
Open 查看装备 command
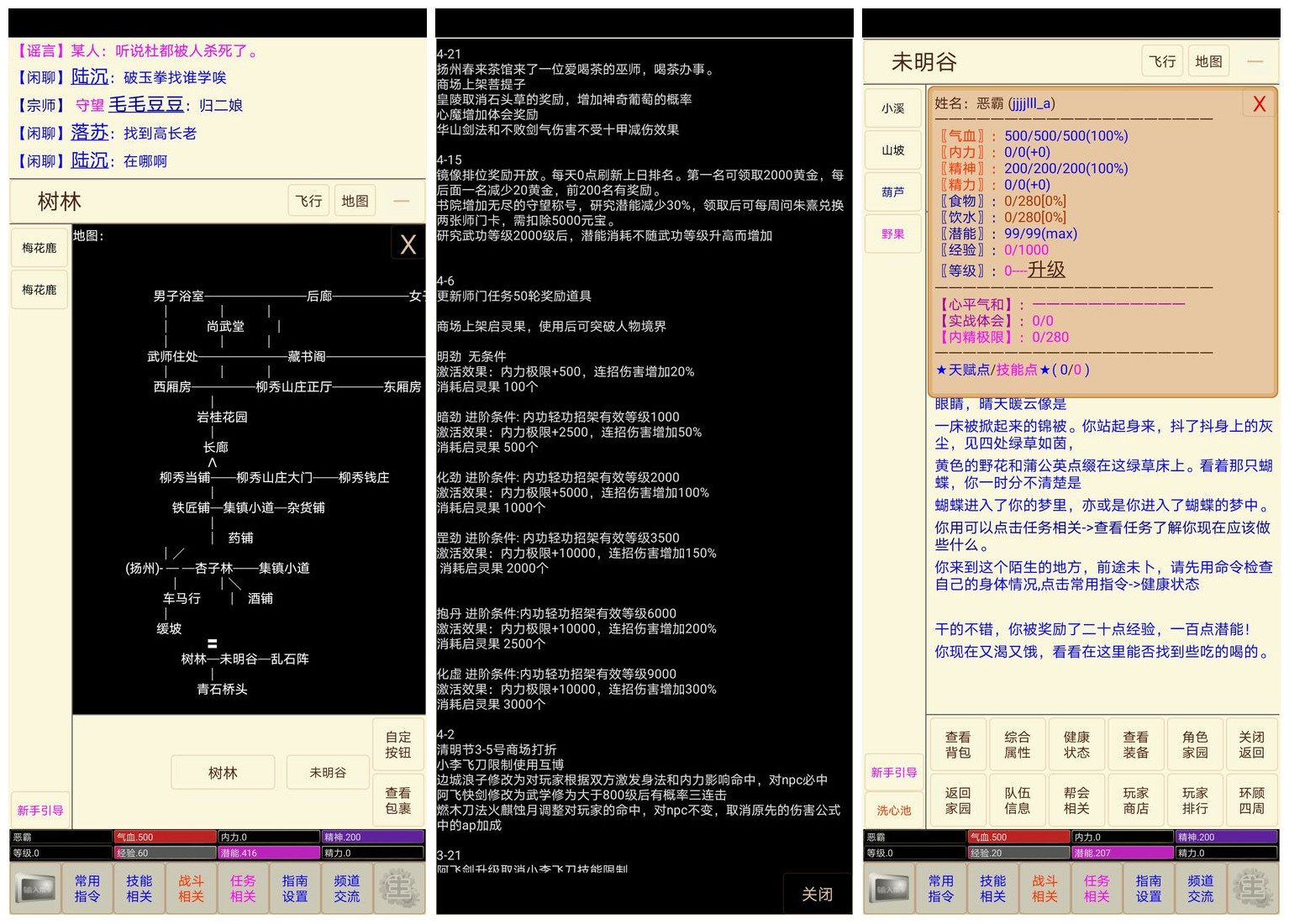pos(1136,745)
